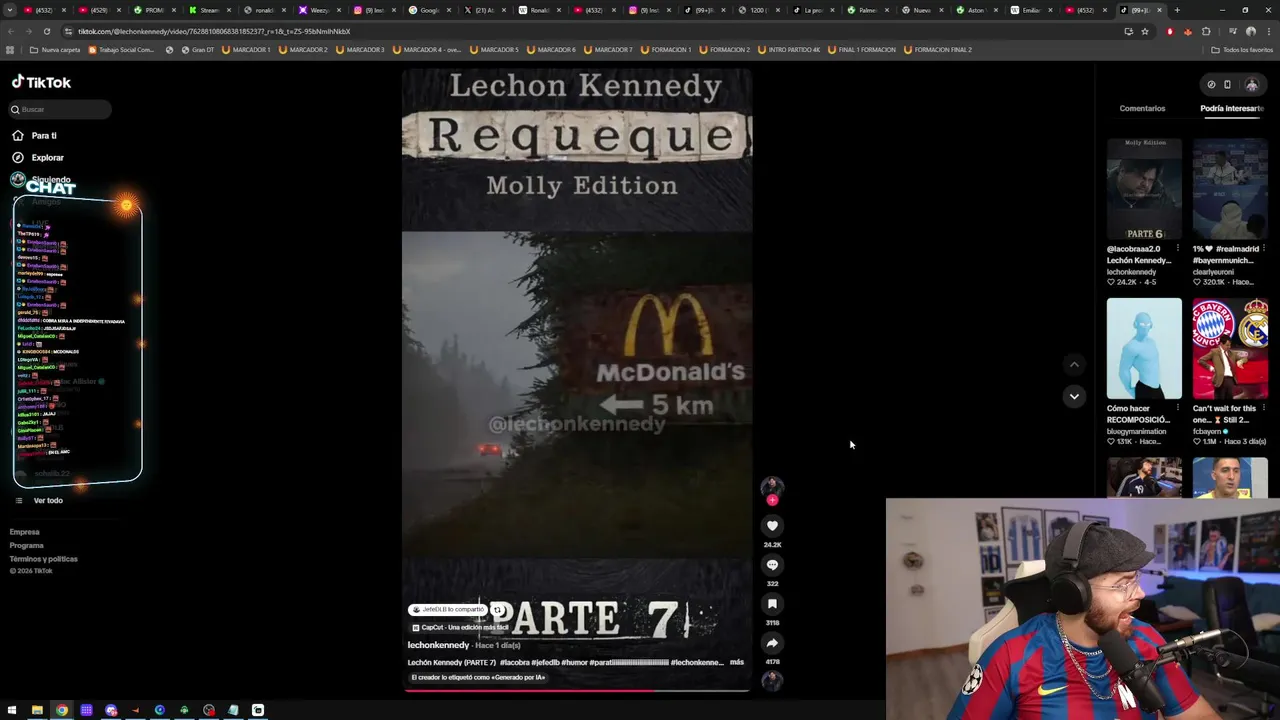Save video with the bookmark icon
The image size is (1280, 720).
coord(772,603)
